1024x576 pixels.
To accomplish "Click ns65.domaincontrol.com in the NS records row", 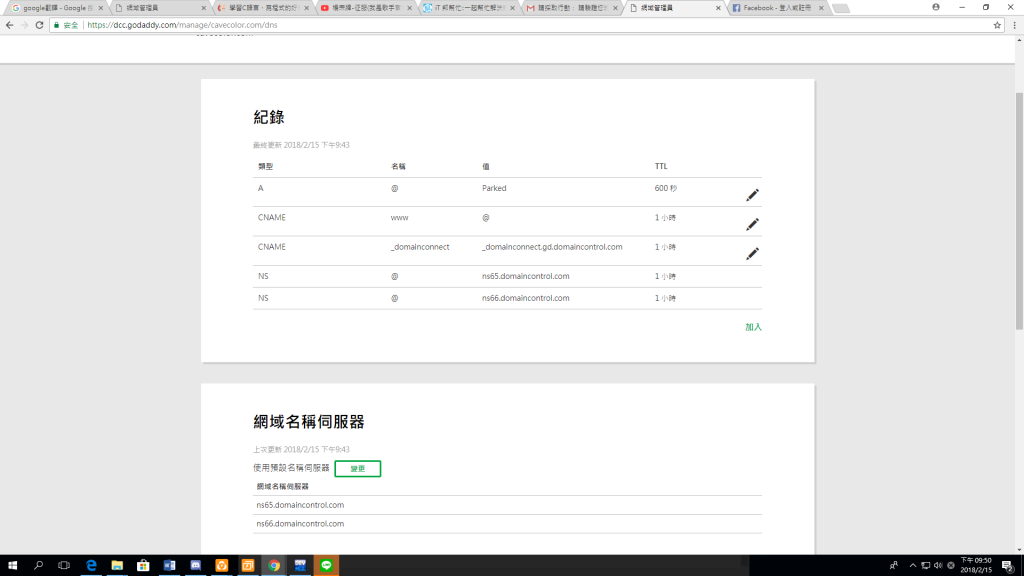I will click(526, 276).
